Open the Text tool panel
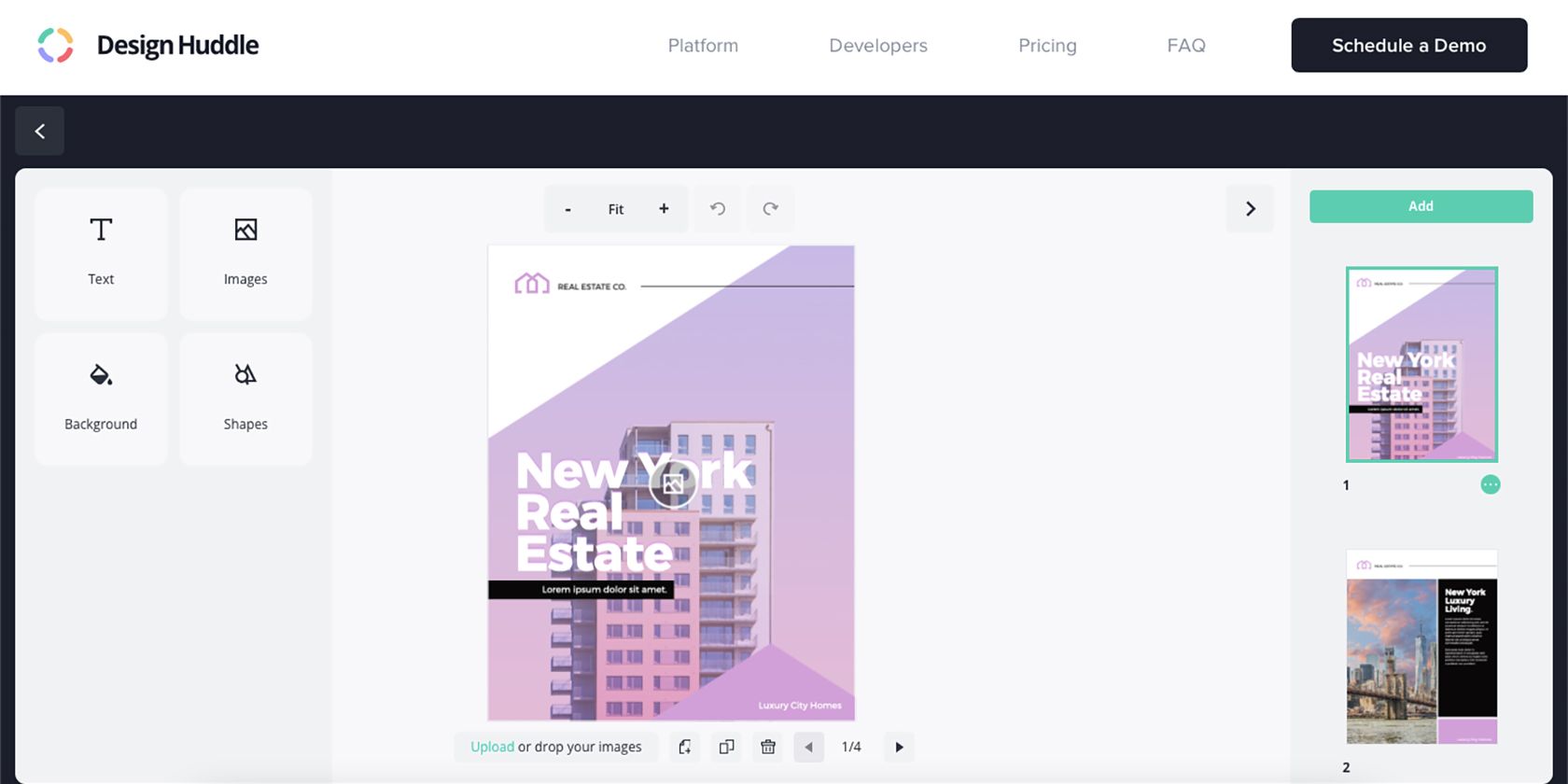This screenshot has height=784, width=1568. click(x=101, y=253)
